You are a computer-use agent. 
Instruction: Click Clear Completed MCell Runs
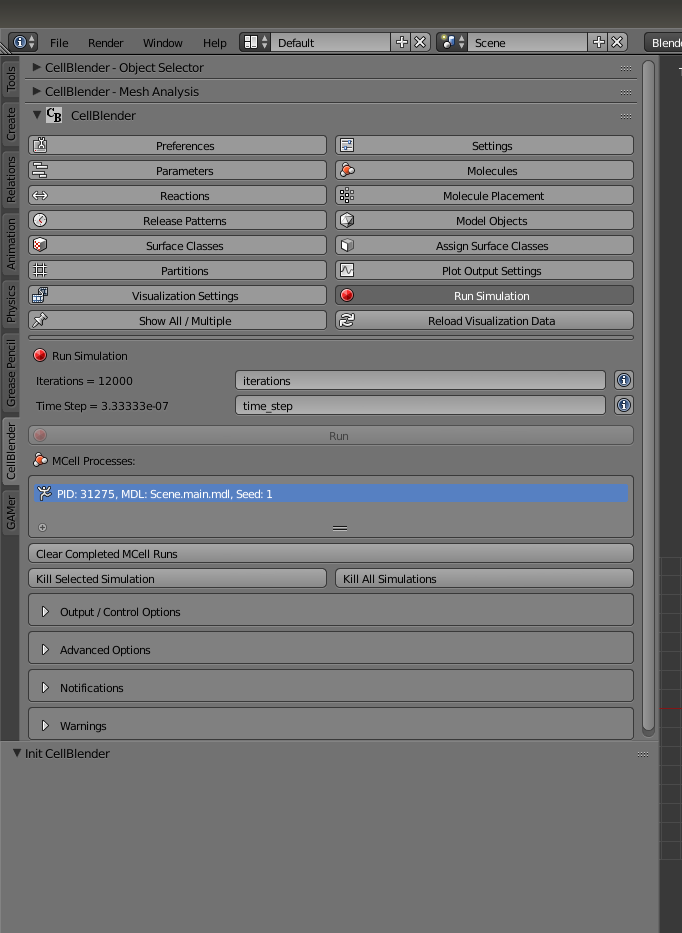[x=331, y=553]
